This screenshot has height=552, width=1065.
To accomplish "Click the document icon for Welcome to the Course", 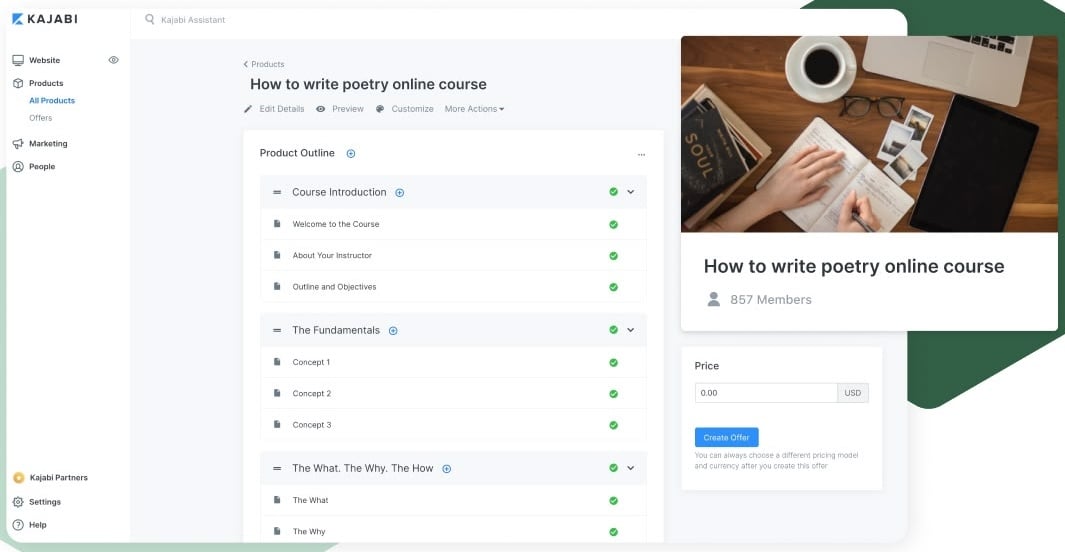I will click(x=277, y=223).
